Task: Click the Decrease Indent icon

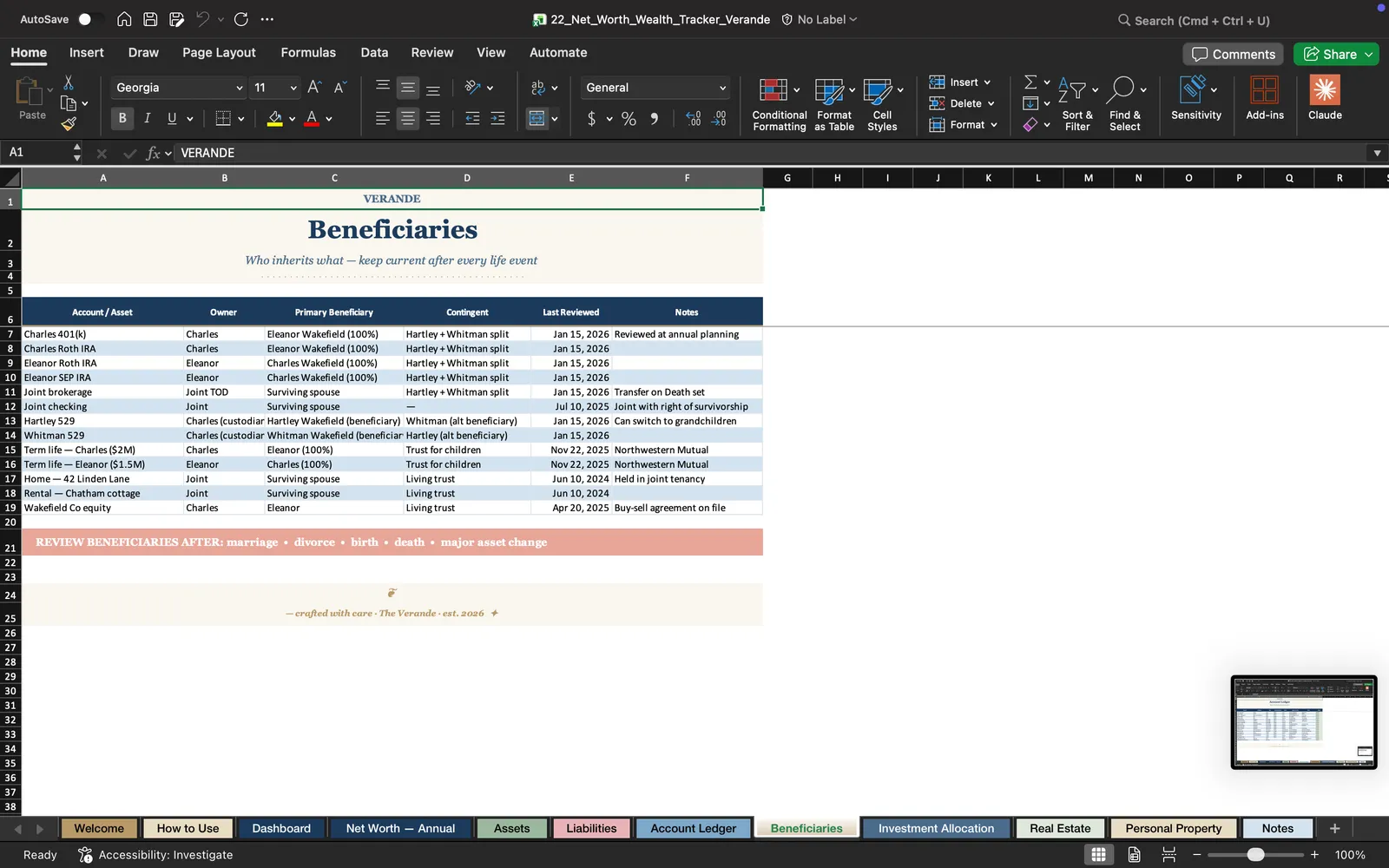Action: tap(472, 118)
